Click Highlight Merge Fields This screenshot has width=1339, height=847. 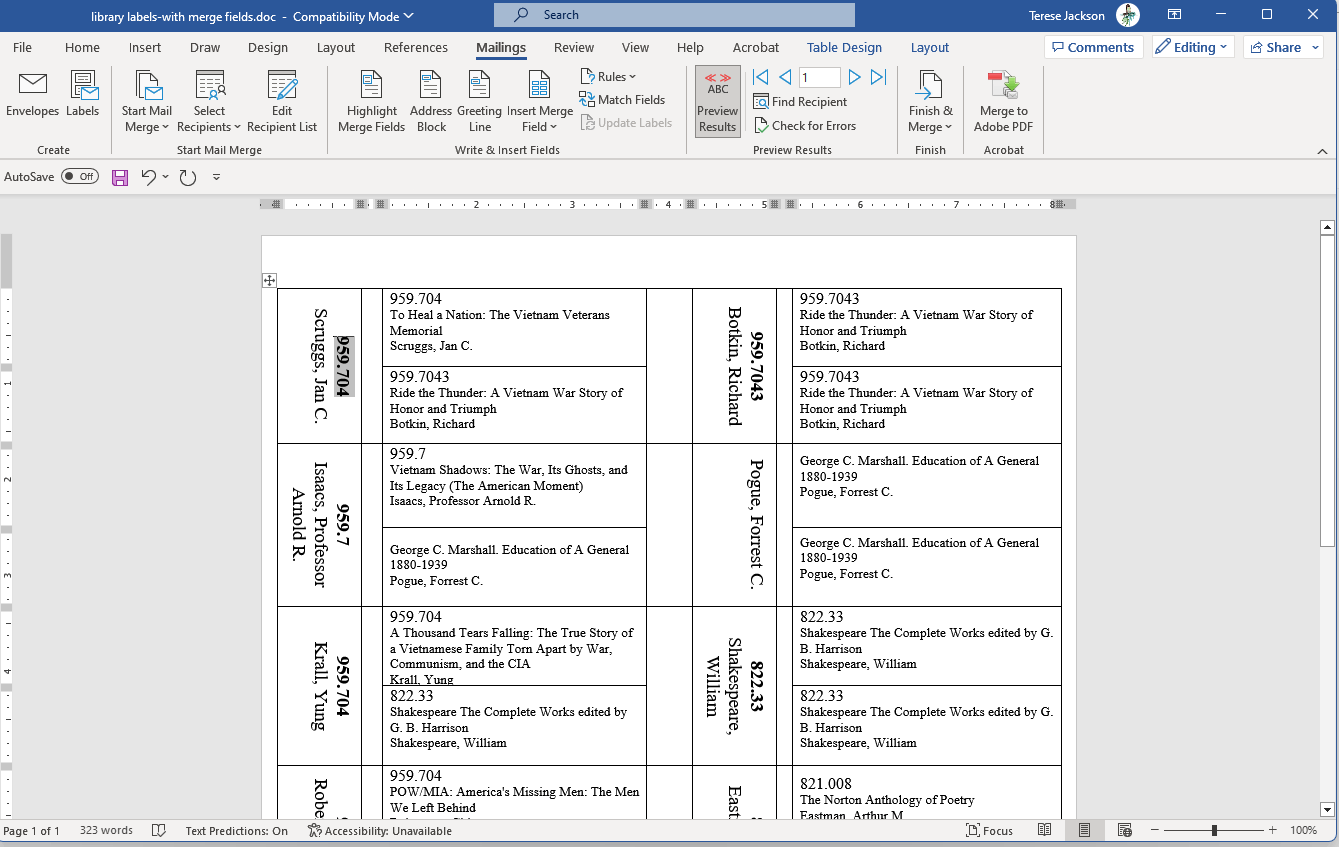(x=372, y=102)
